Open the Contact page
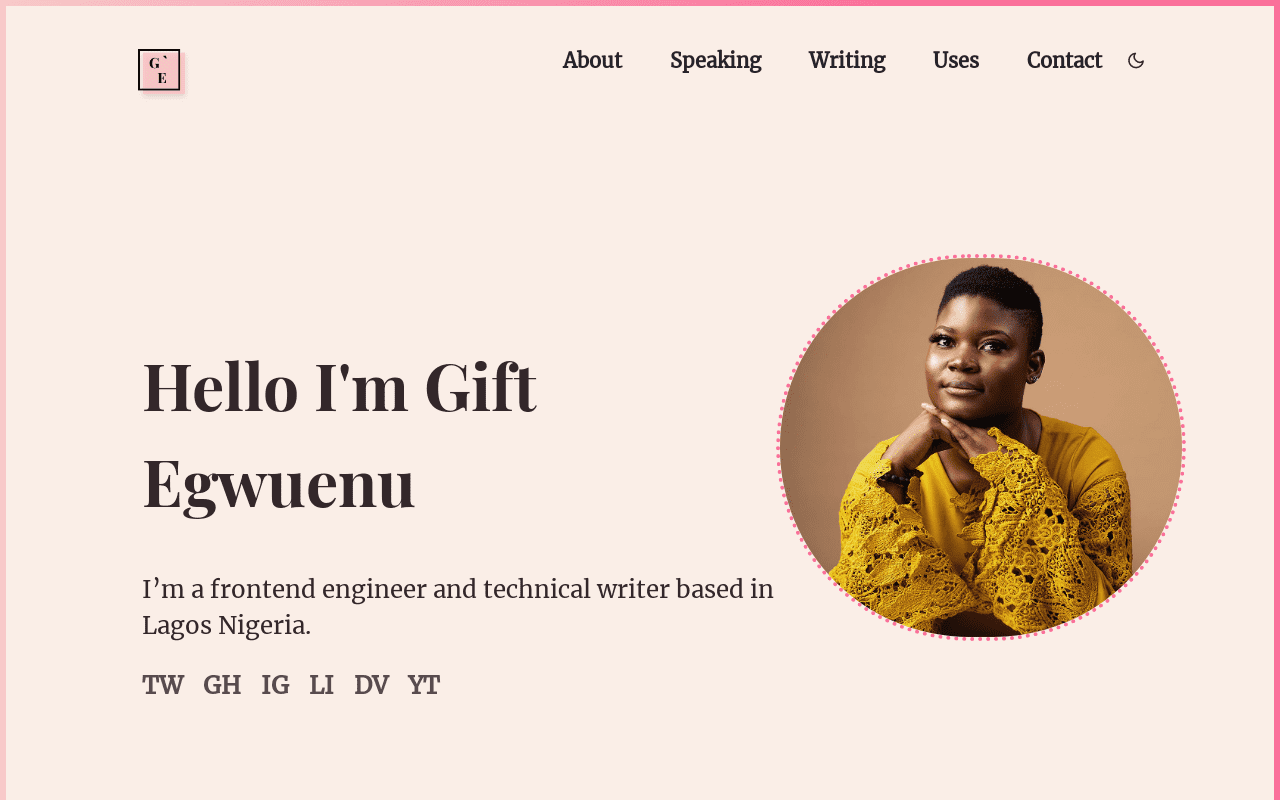 (1064, 61)
